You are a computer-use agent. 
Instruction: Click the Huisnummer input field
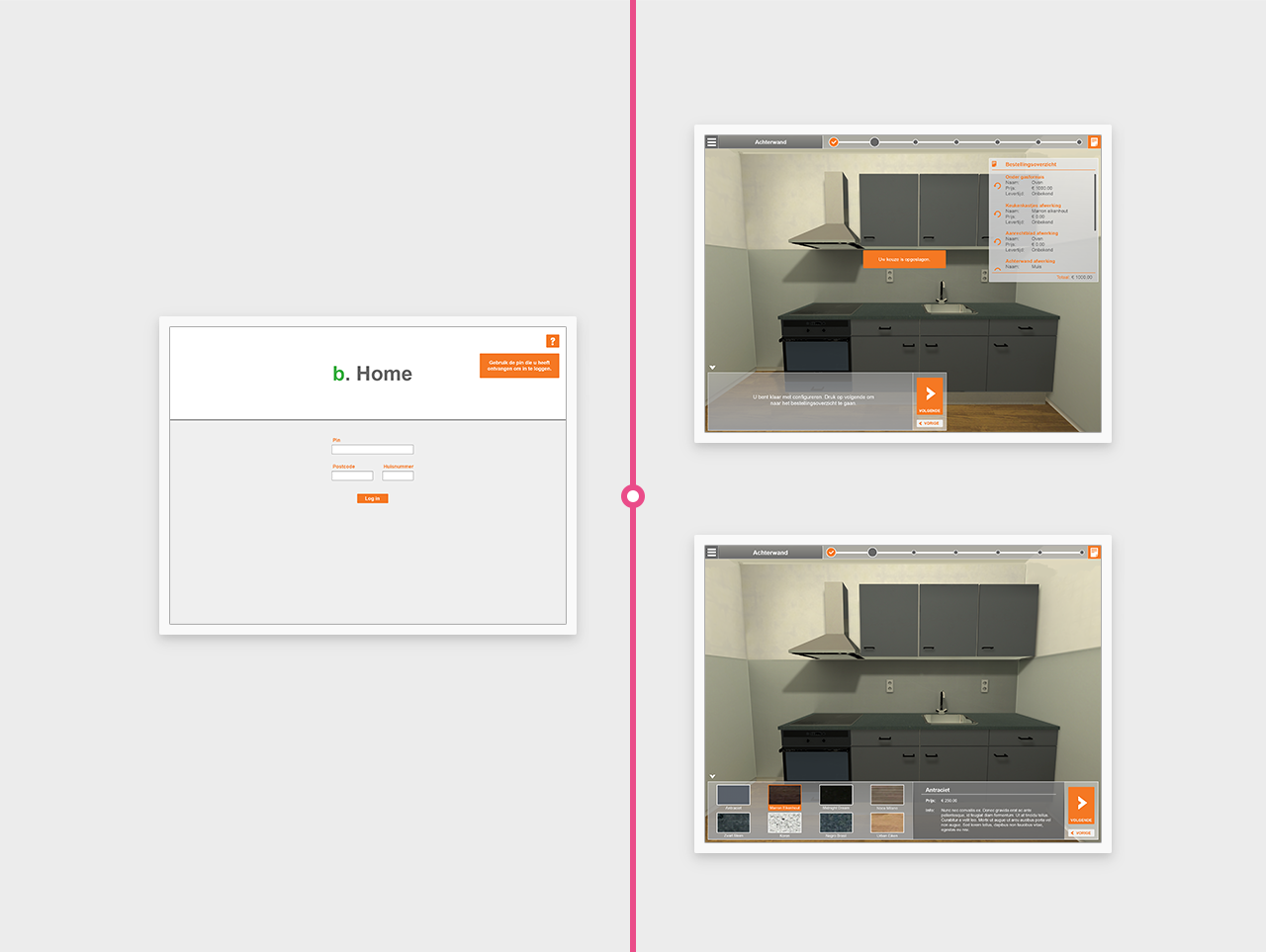(398, 476)
